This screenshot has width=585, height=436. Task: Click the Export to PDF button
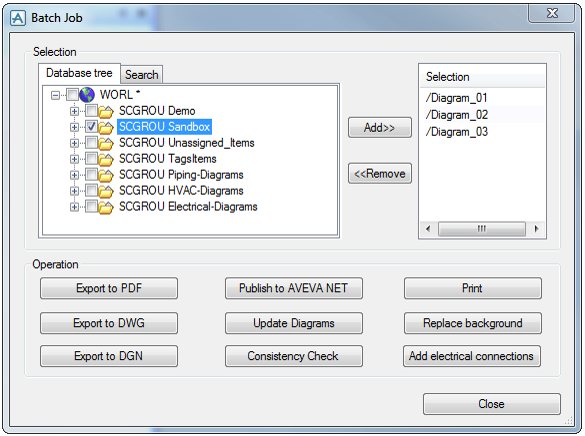pyautogui.click(x=109, y=288)
